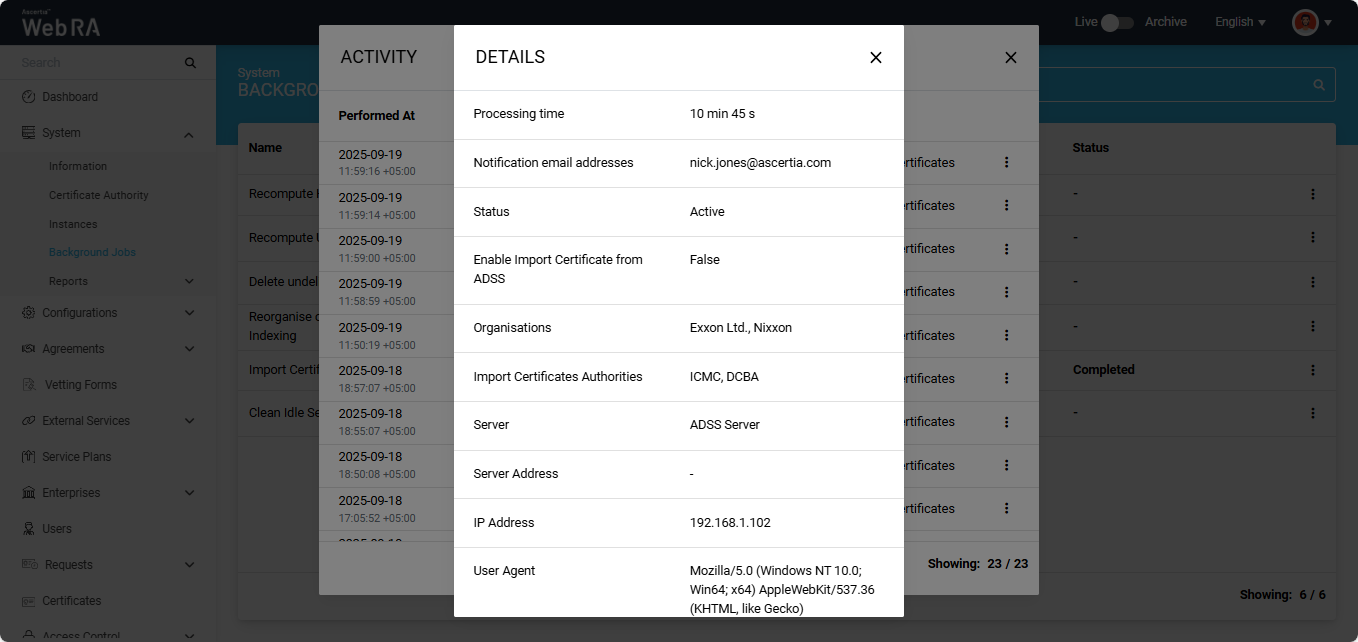Click the Users icon in sidebar

coord(28,529)
